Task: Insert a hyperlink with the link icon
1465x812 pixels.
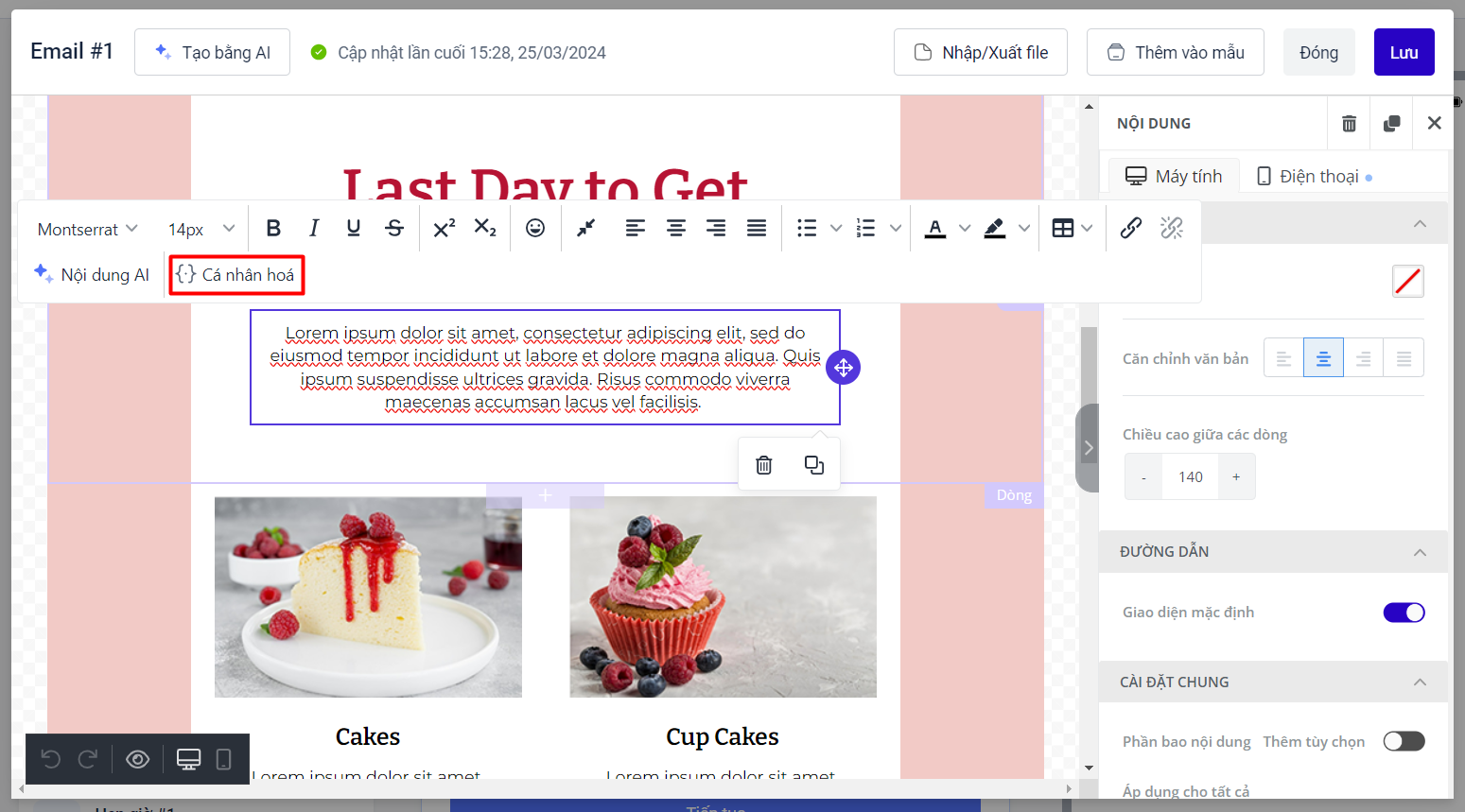Action: [1130, 228]
